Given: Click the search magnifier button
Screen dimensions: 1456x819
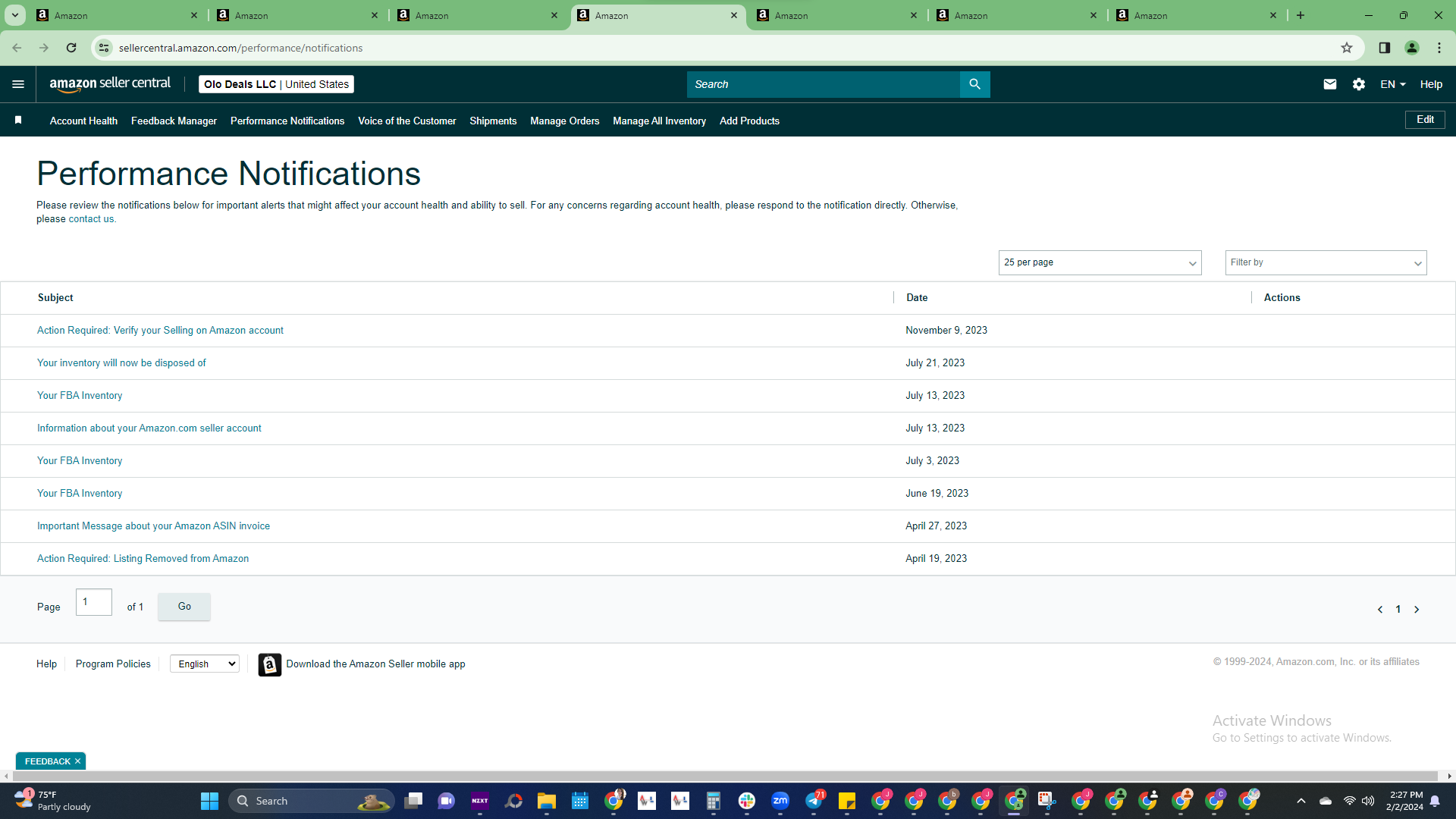Looking at the screenshot, I should pyautogui.click(x=974, y=84).
